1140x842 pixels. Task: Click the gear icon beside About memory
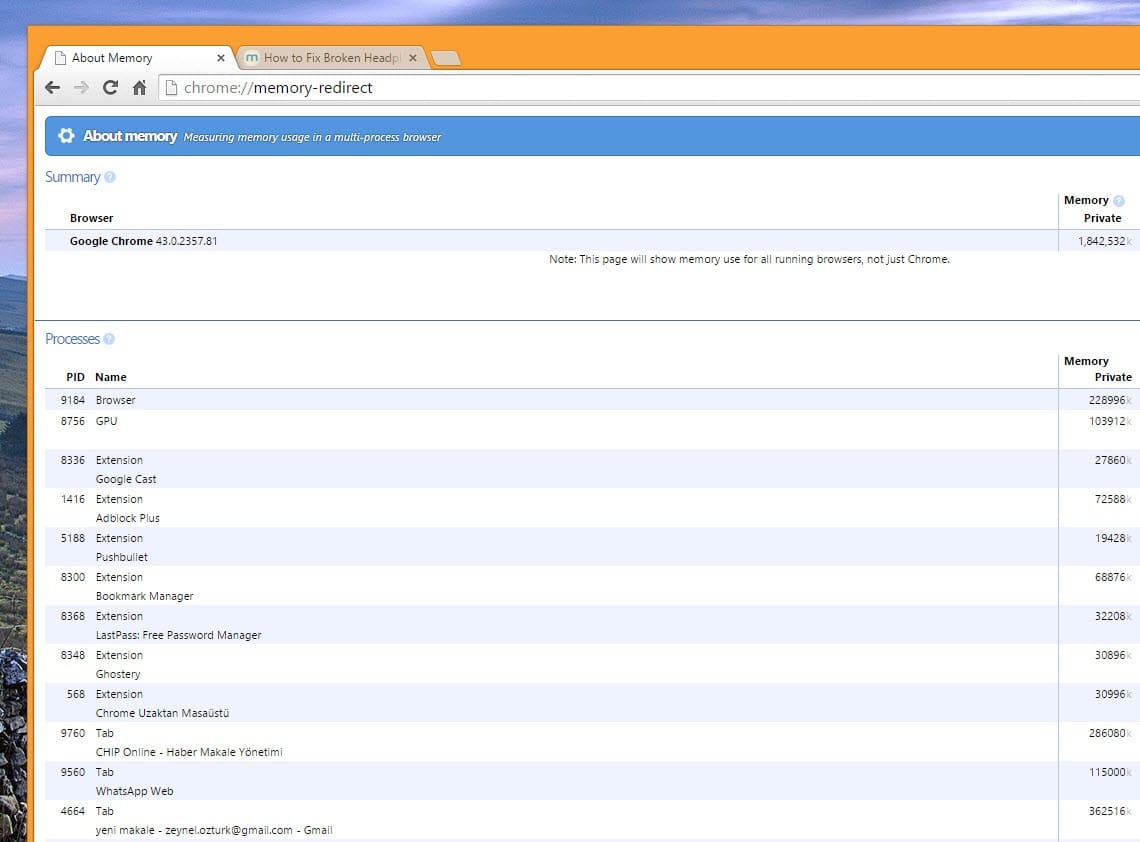click(66, 136)
